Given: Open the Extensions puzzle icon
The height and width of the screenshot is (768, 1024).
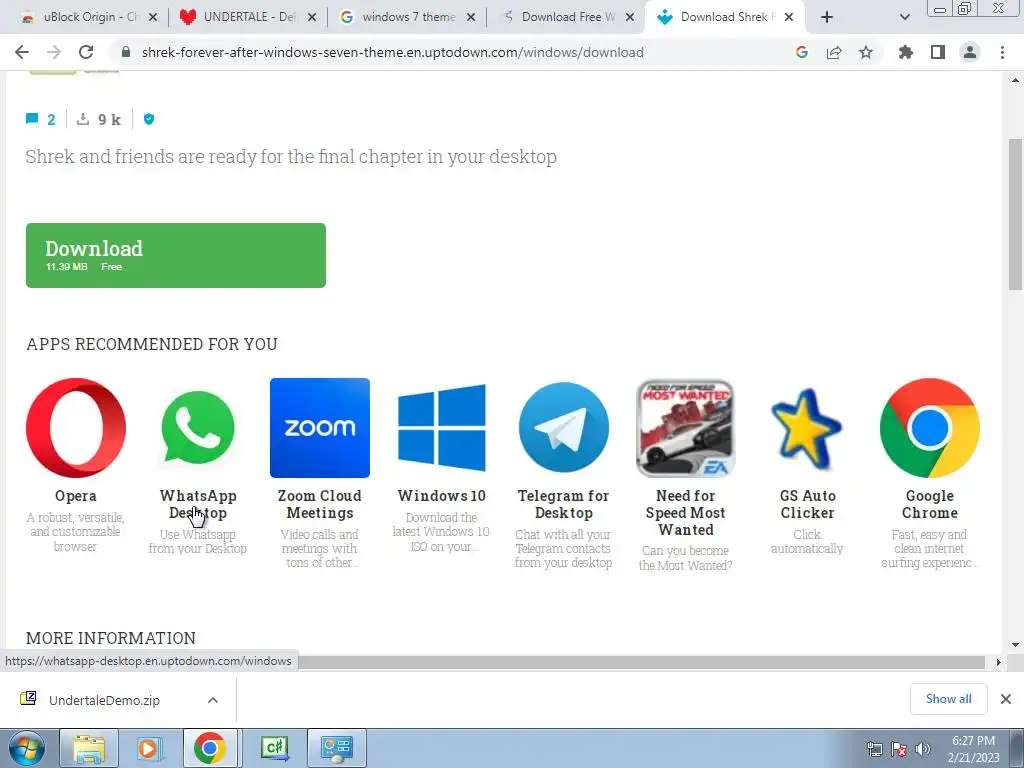Looking at the screenshot, I should [906, 52].
